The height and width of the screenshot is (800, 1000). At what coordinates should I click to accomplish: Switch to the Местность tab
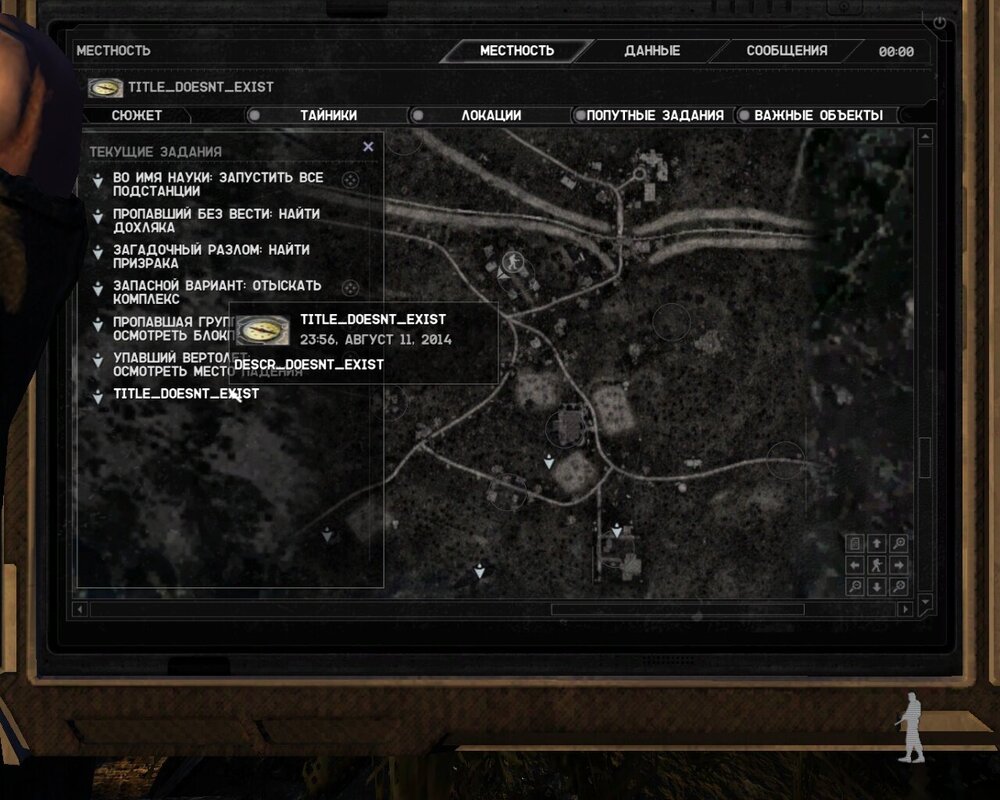click(x=517, y=50)
